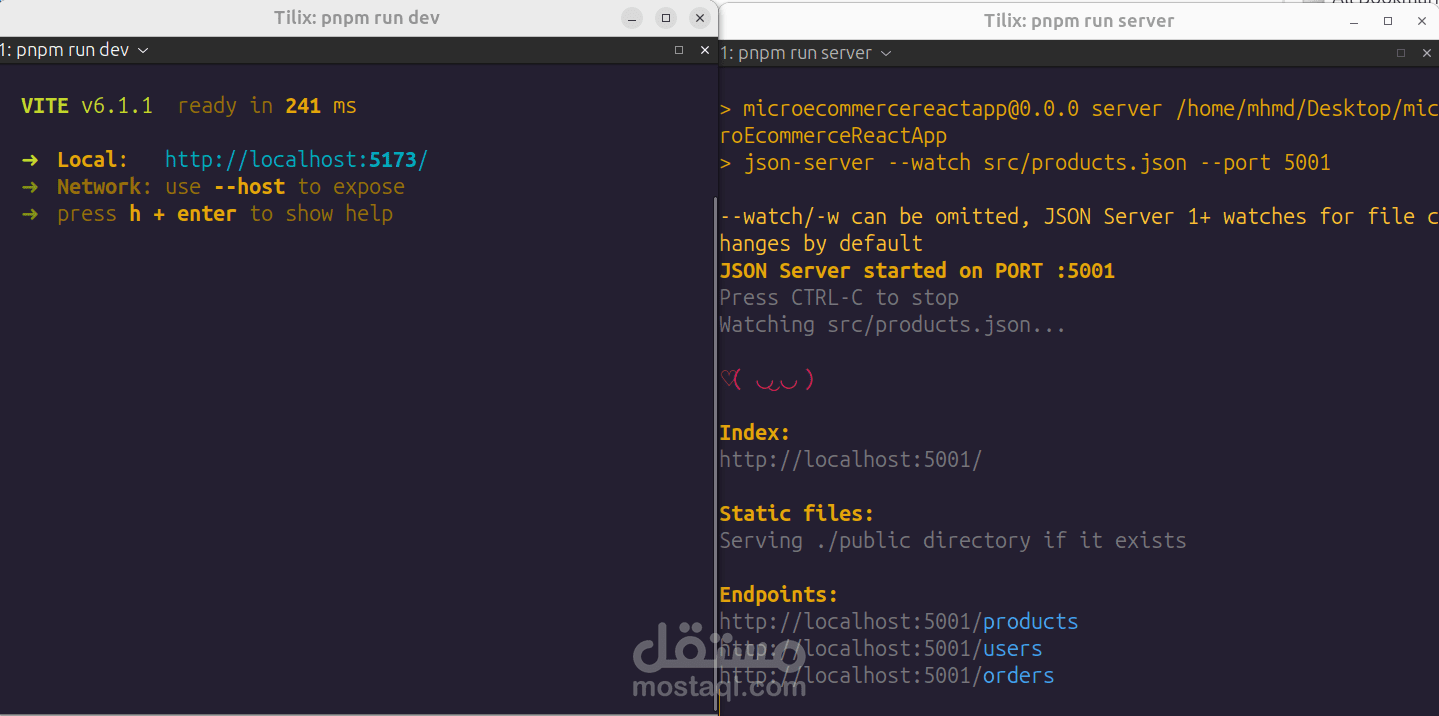Minimize the 'pnpm run dev' Tilix window
This screenshot has width=1439, height=716.
[631, 18]
